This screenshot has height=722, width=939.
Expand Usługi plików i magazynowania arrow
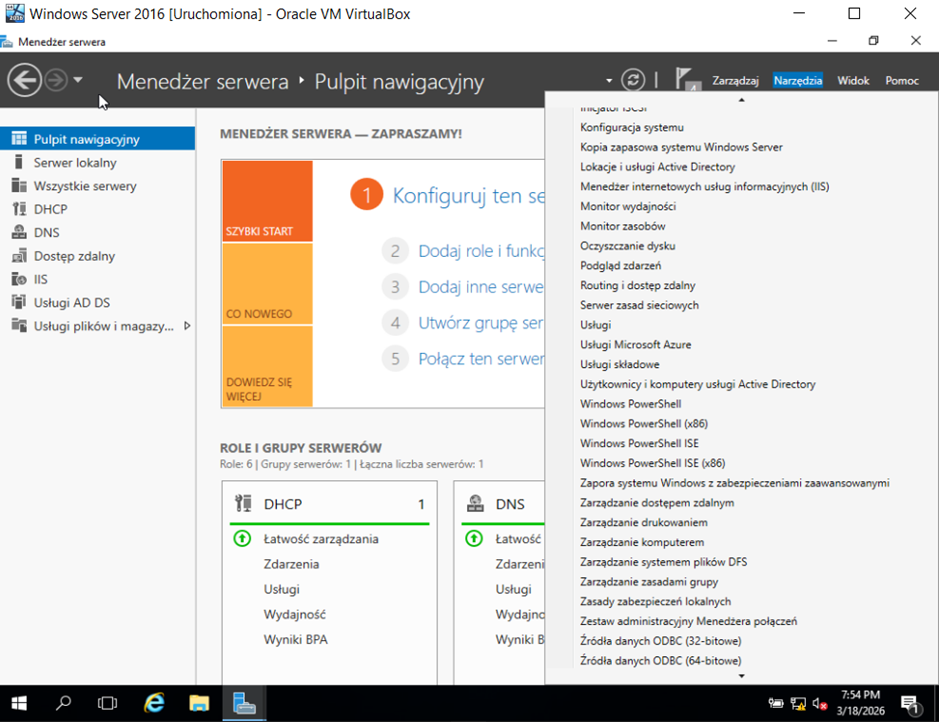(x=187, y=326)
